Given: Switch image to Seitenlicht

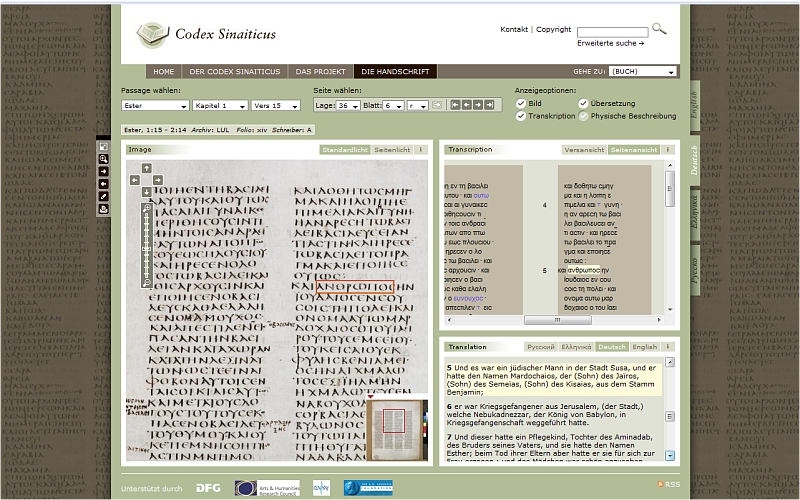Looking at the screenshot, I should [392, 149].
